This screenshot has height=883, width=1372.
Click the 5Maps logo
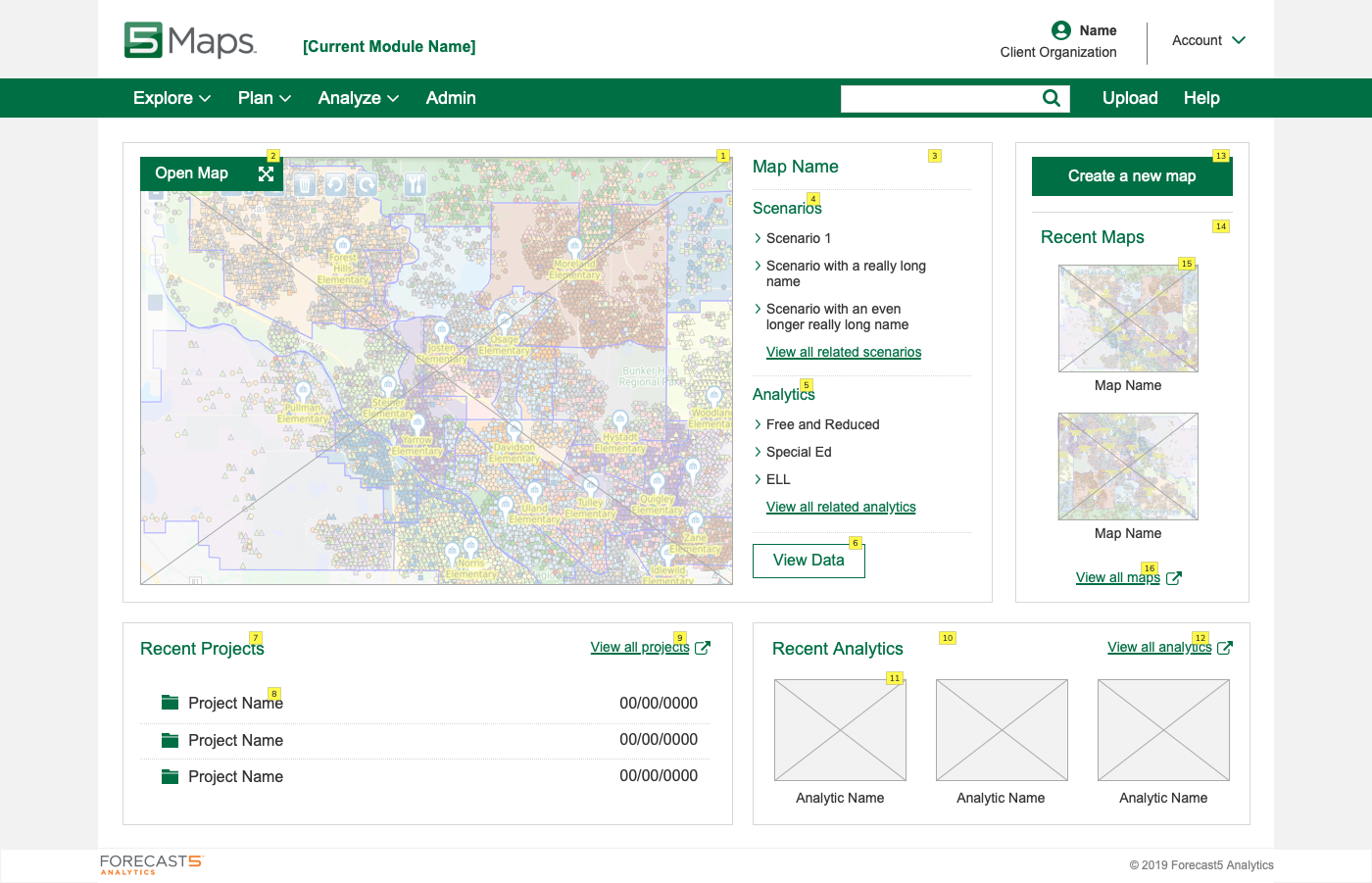[190, 41]
